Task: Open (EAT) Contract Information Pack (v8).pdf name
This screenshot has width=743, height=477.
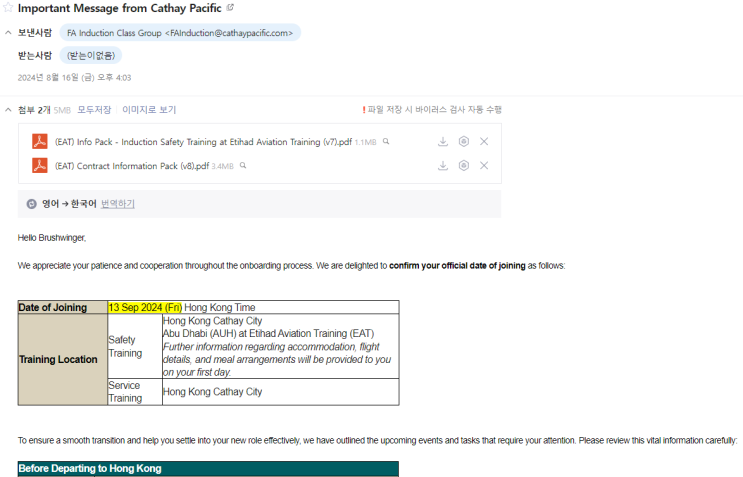Action: [132, 166]
